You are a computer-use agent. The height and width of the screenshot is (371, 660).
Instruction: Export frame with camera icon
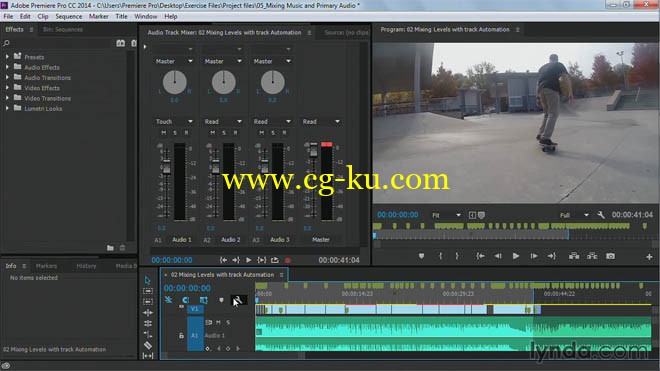pyautogui.click(x=610, y=256)
